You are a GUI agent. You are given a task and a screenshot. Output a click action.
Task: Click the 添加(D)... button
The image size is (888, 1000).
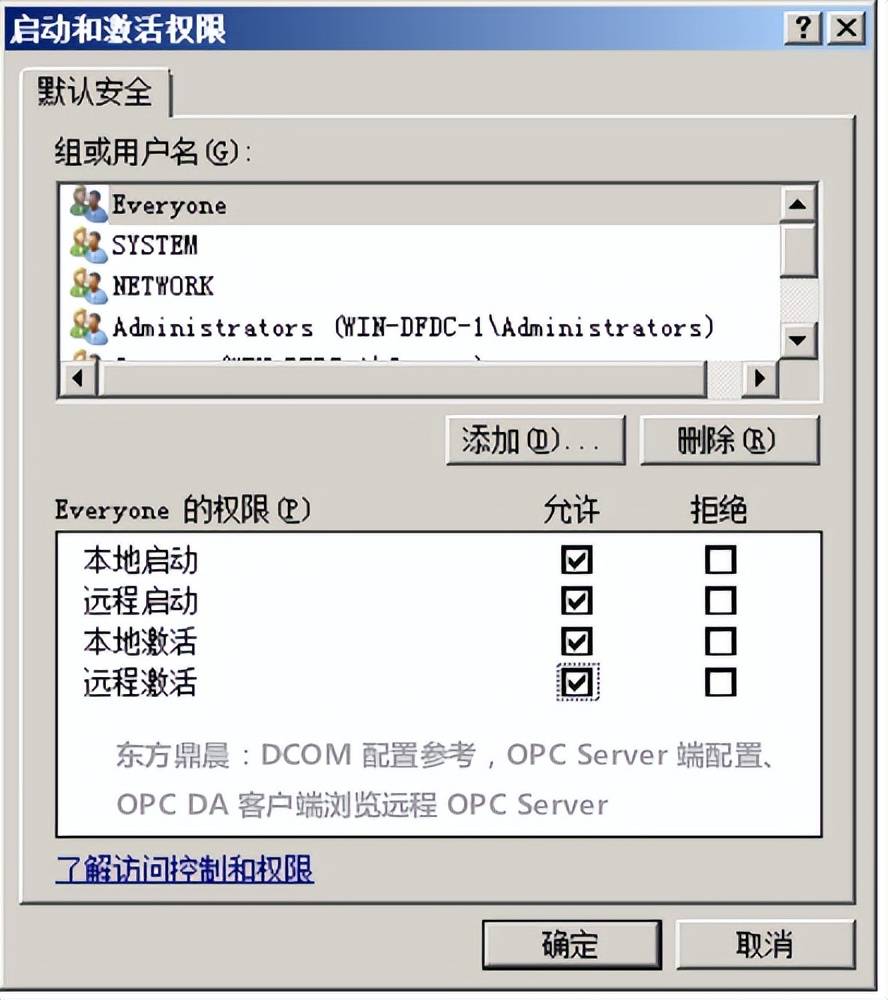(x=535, y=441)
